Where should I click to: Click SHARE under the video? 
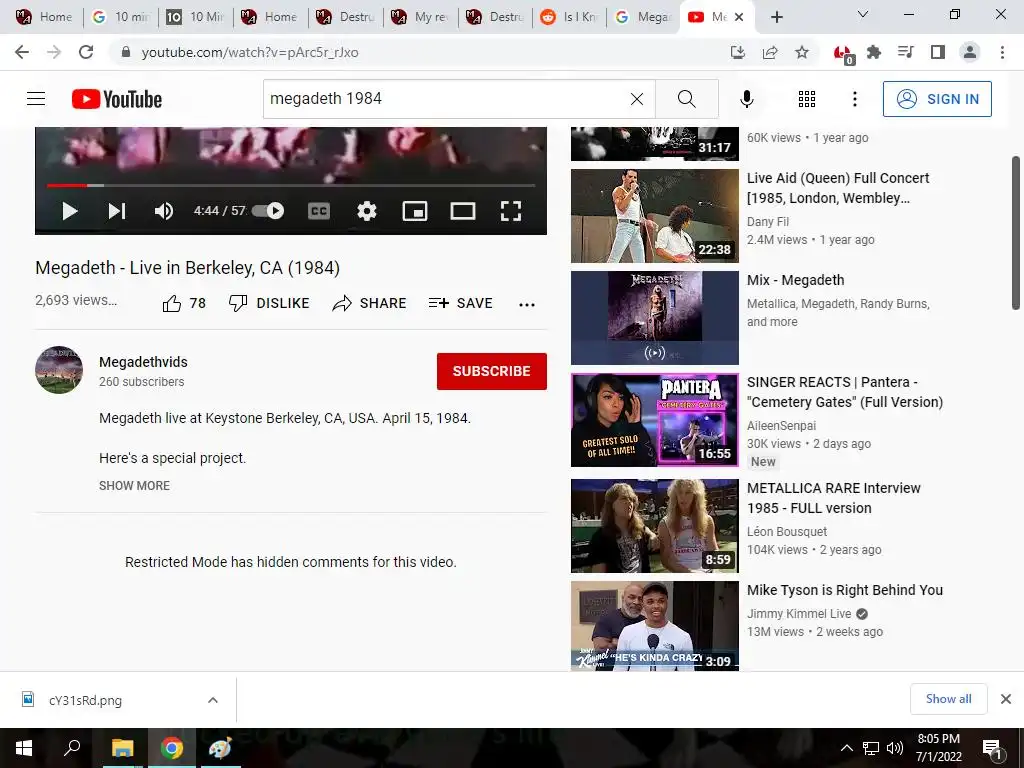pyautogui.click(x=370, y=303)
